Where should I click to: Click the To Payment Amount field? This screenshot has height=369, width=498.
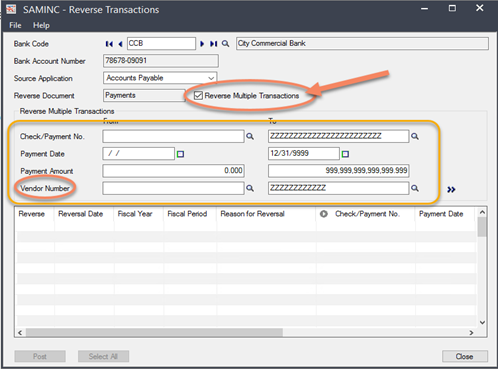click(x=339, y=171)
